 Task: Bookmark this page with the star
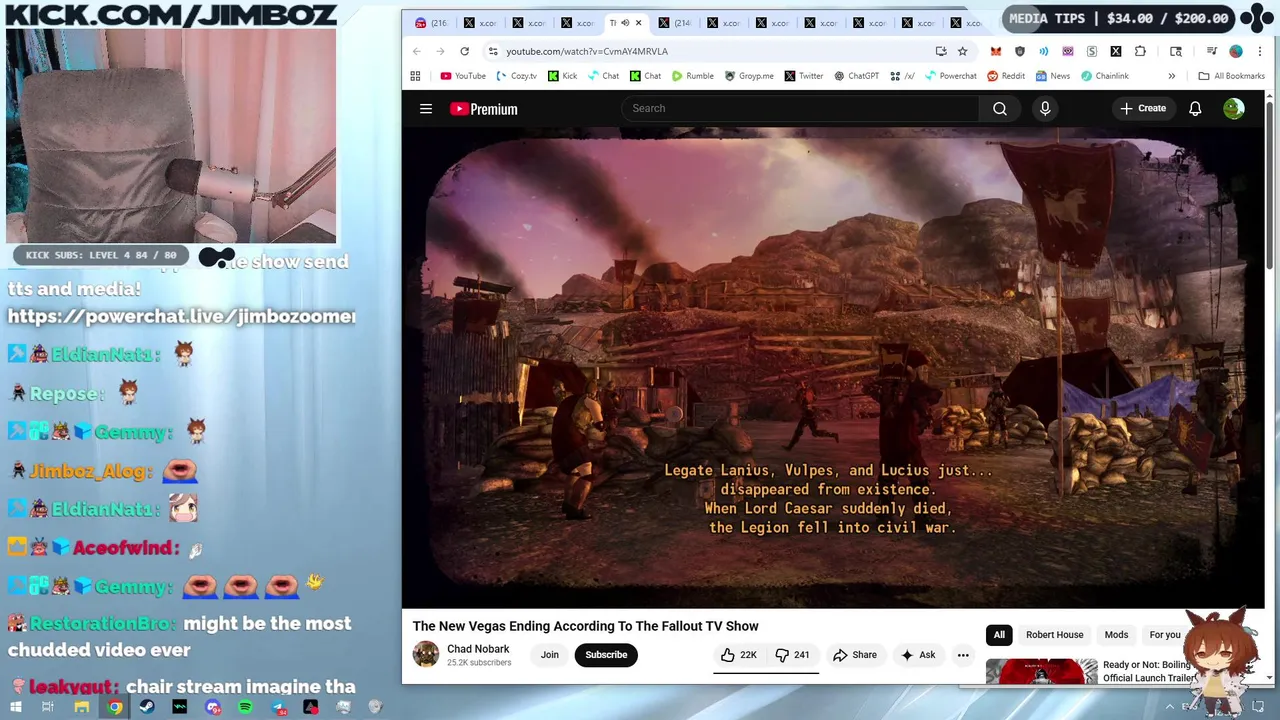tap(963, 51)
